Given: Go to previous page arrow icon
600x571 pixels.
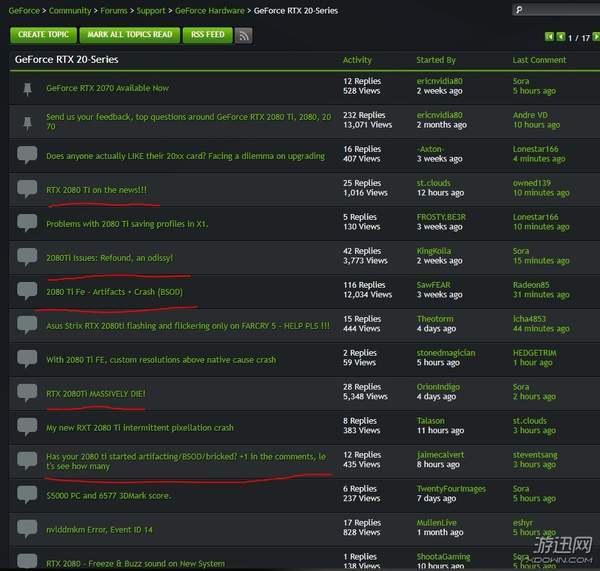Looking at the screenshot, I should [561, 37].
